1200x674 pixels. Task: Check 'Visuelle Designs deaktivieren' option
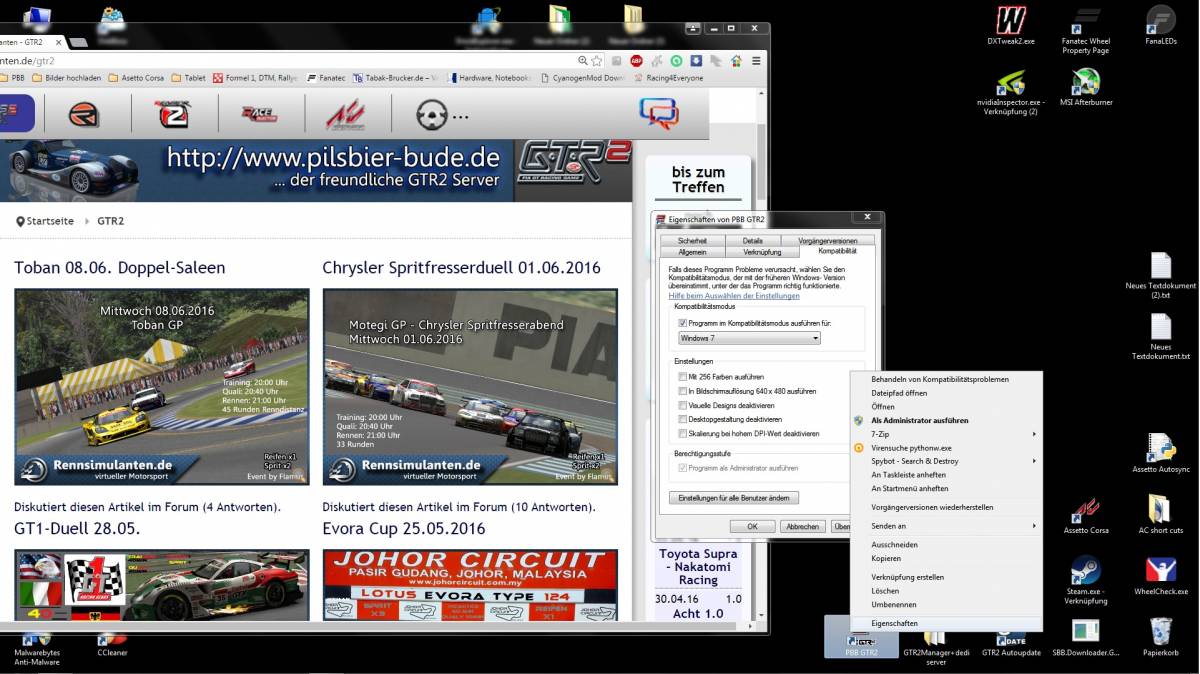pyautogui.click(x=683, y=406)
